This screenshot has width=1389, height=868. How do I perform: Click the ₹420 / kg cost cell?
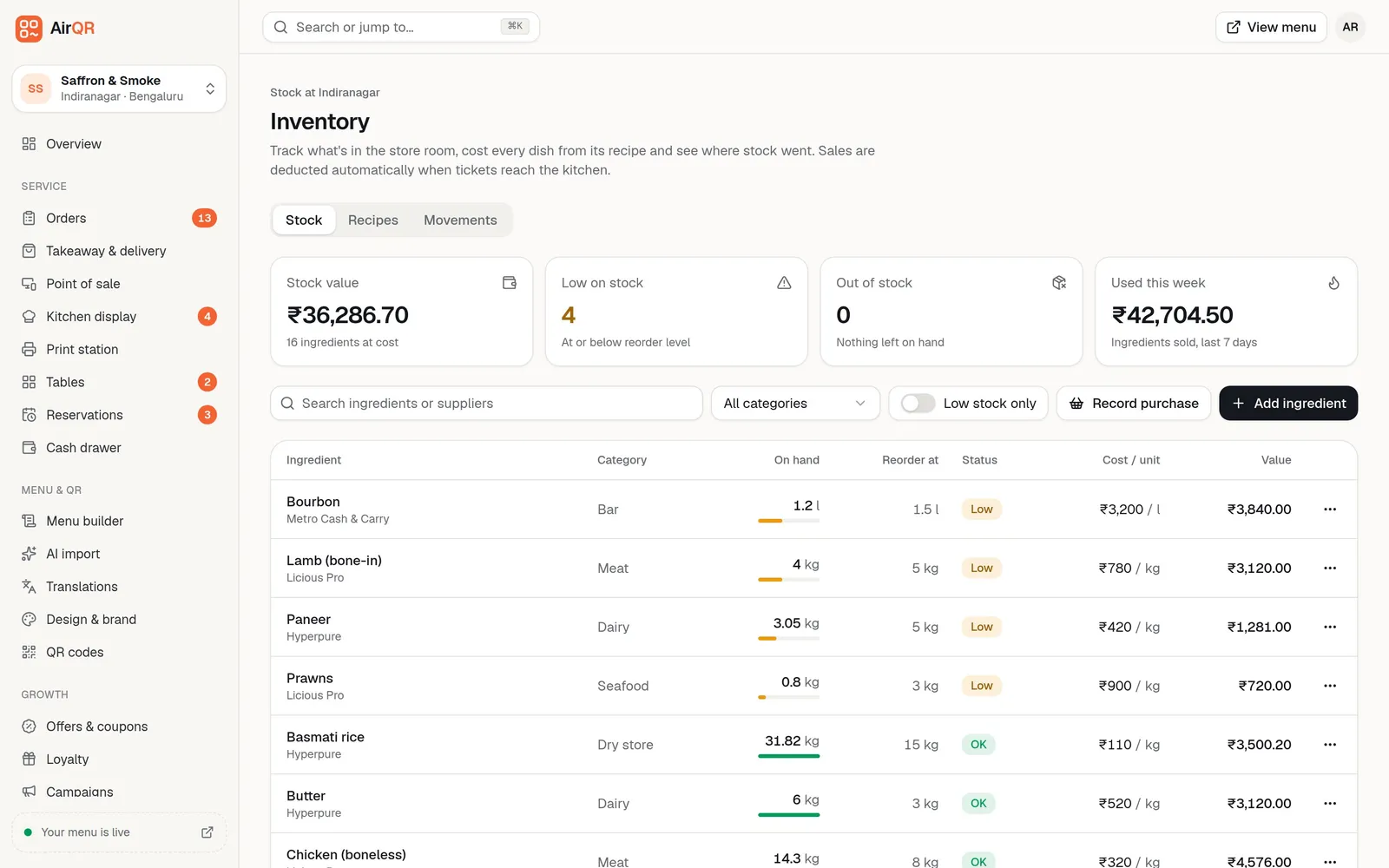(x=1129, y=628)
